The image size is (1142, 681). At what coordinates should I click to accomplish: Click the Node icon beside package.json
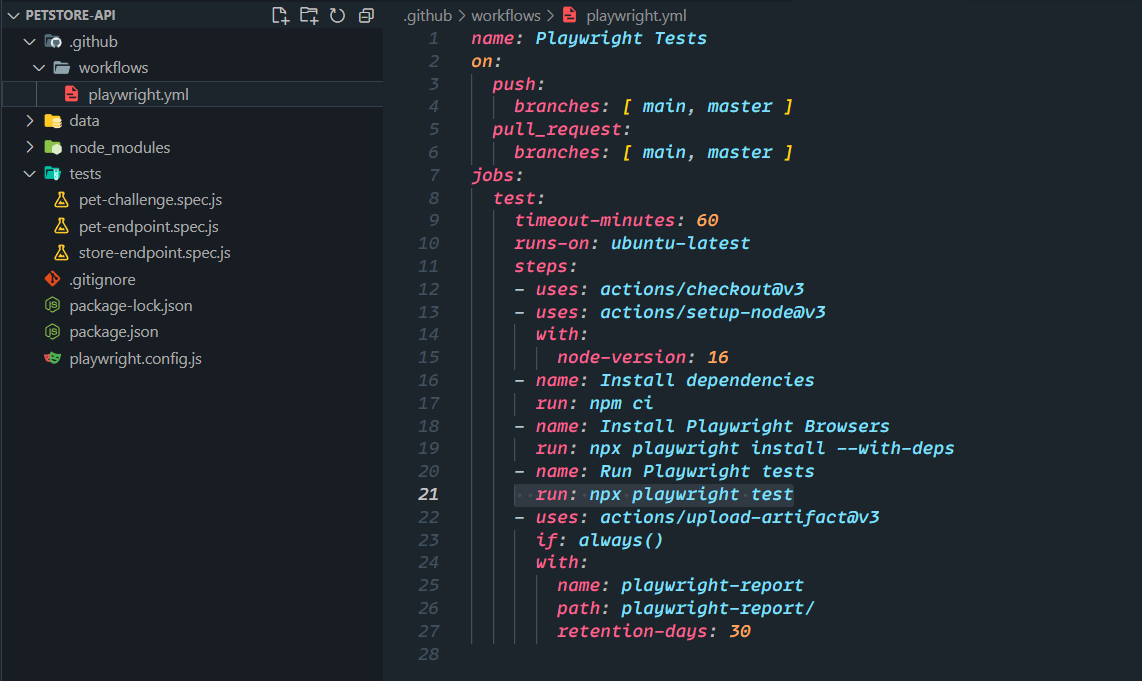pos(52,332)
